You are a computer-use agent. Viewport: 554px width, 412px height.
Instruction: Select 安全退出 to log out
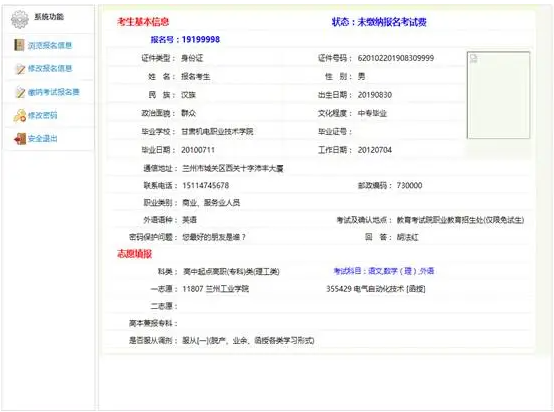[x=42, y=139]
